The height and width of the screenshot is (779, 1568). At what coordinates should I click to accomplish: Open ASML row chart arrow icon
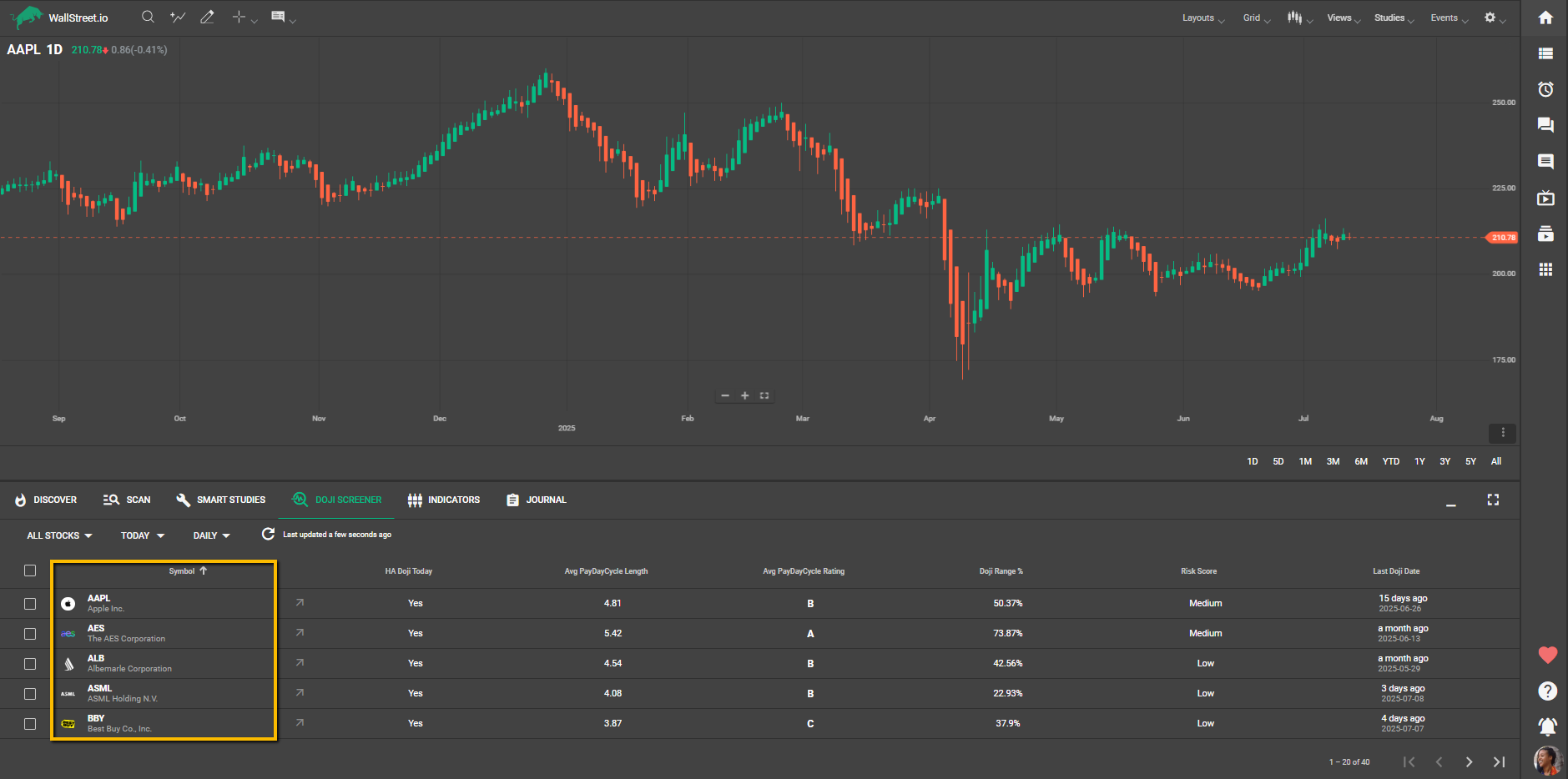(300, 692)
